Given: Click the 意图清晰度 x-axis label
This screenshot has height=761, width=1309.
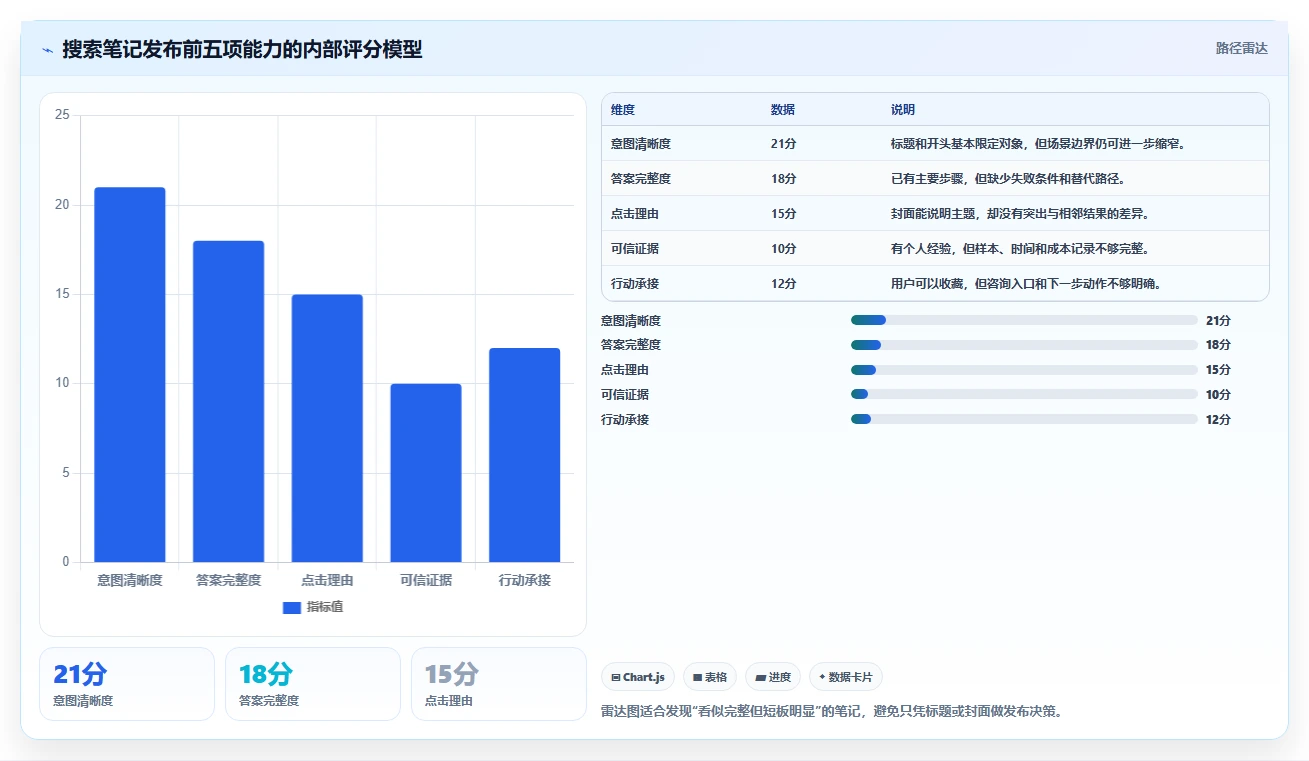Looking at the screenshot, I should [x=130, y=580].
